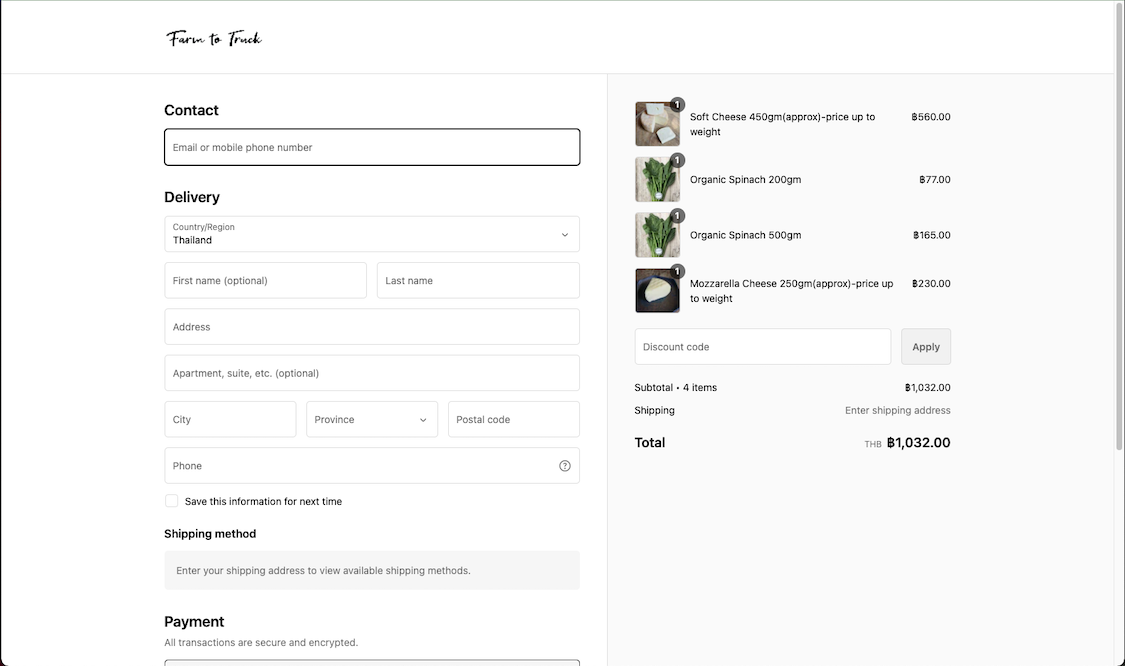This screenshot has height=666, width=1125.
Task: Click the City input field
Action: [230, 419]
